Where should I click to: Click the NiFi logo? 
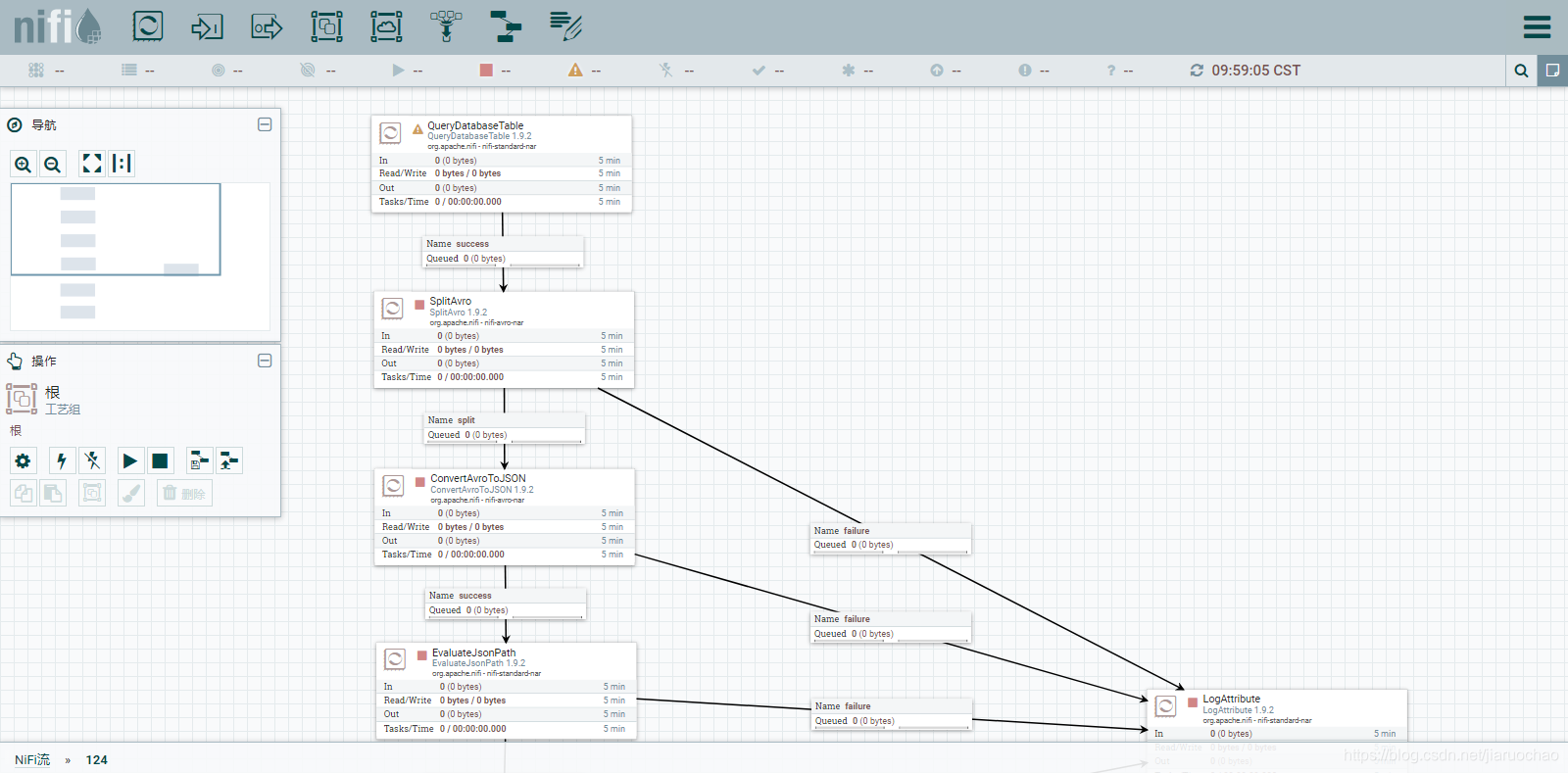click(x=58, y=26)
